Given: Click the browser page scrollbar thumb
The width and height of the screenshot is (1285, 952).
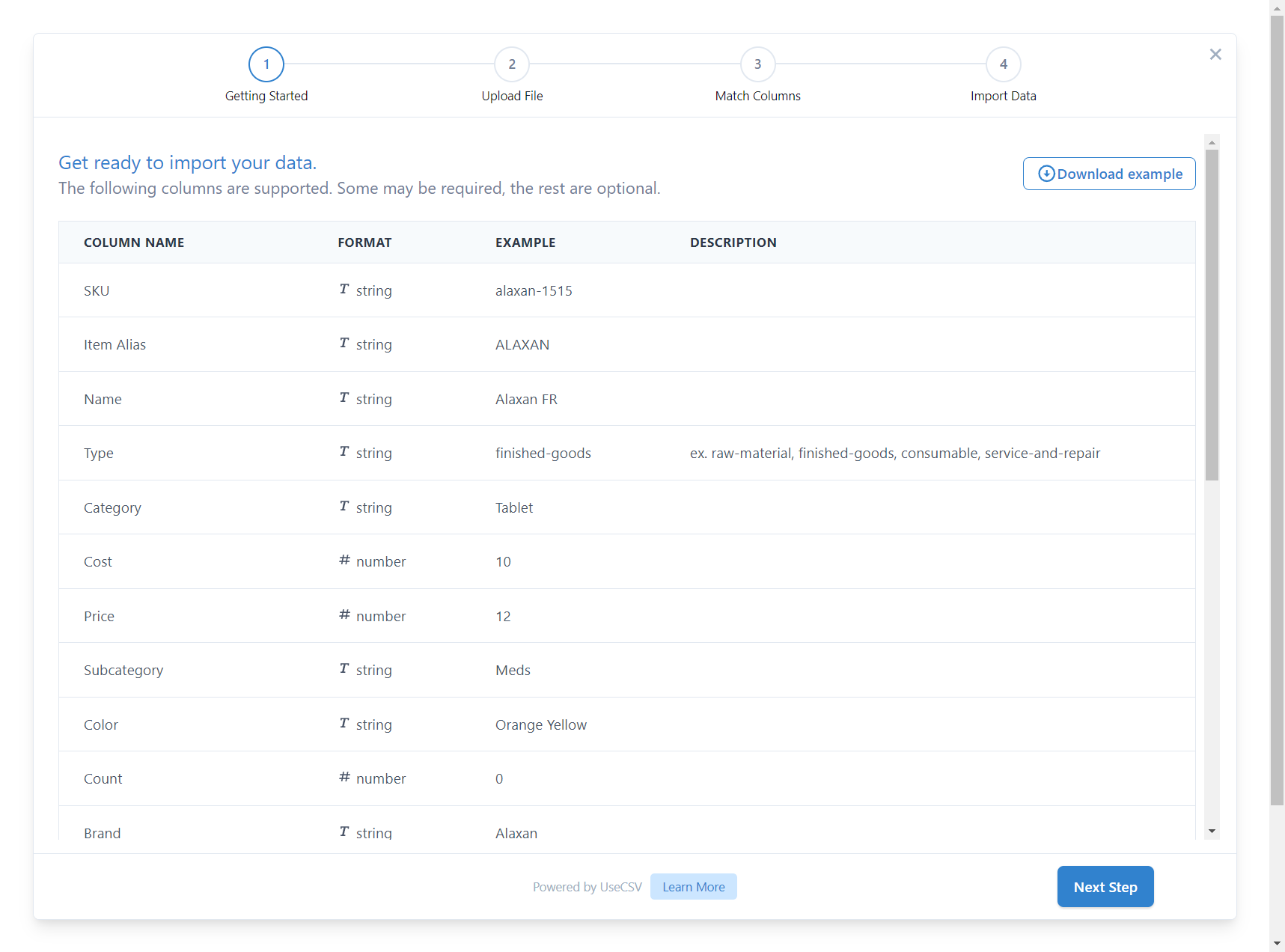Looking at the screenshot, I should pos(1277,410).
